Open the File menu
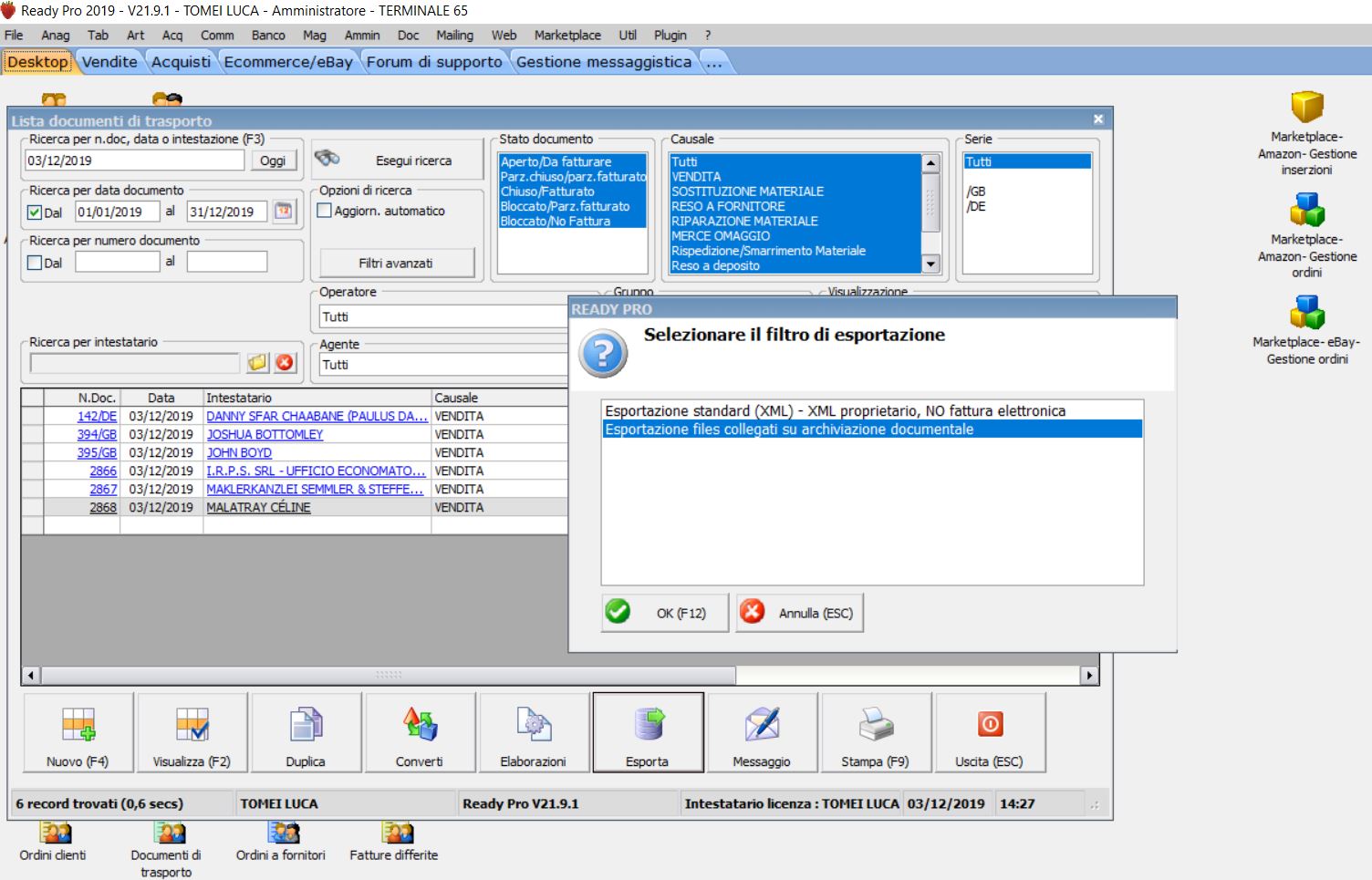 coord(14,35)
